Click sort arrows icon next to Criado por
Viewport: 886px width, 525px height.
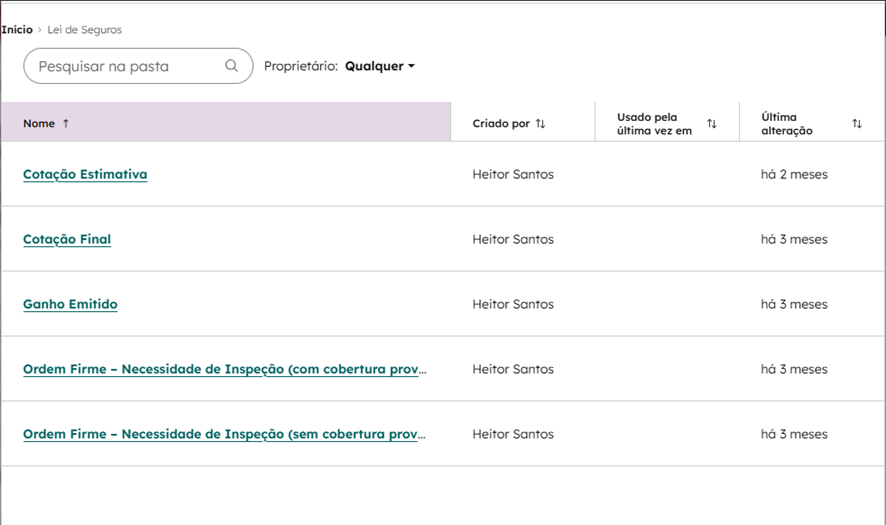coord(540,124)
